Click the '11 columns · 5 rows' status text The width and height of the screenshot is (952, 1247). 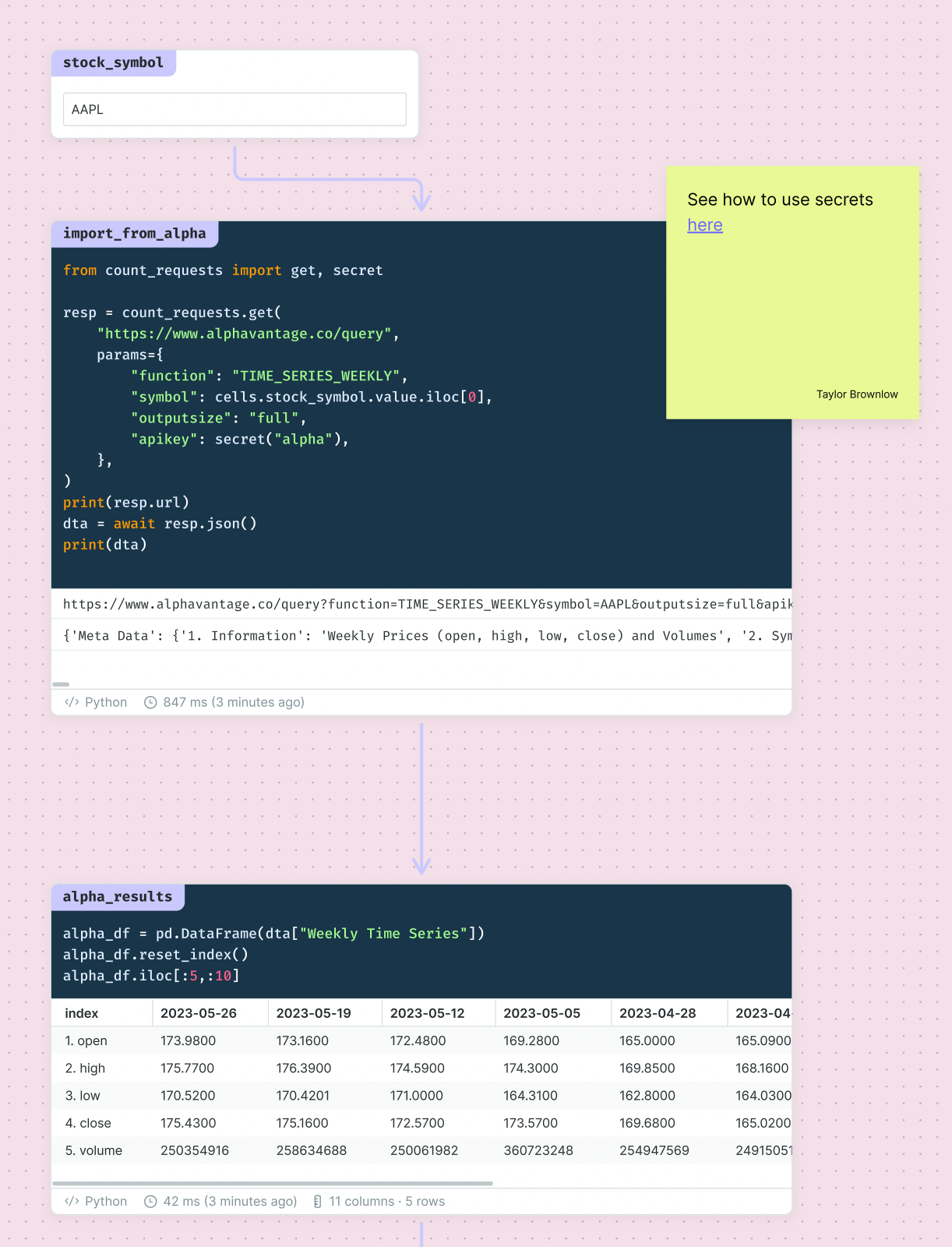(387, 1201)
